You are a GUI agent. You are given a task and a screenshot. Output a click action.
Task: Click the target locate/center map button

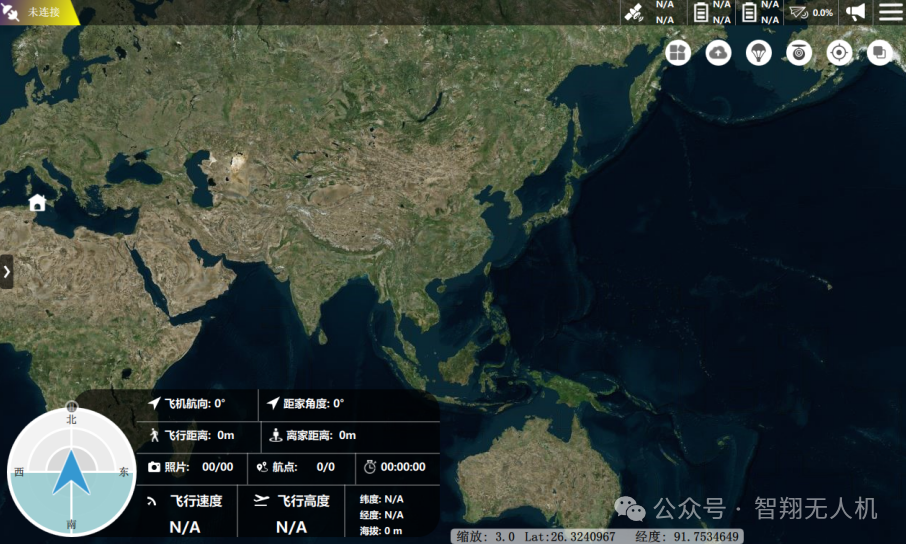pyautogui.click(x=840, y=53)
